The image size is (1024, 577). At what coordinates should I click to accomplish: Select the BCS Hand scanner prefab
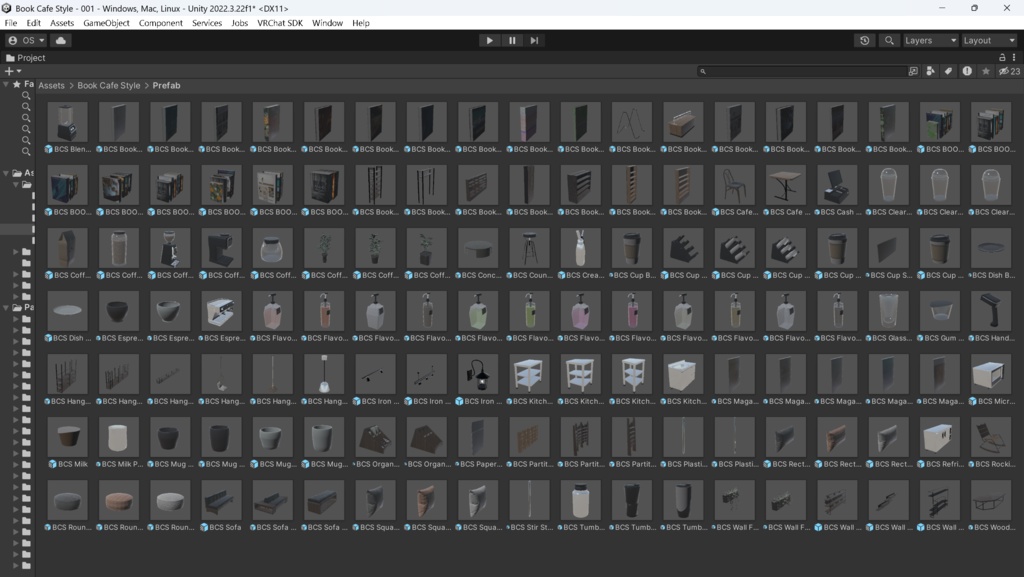[991, 311]
